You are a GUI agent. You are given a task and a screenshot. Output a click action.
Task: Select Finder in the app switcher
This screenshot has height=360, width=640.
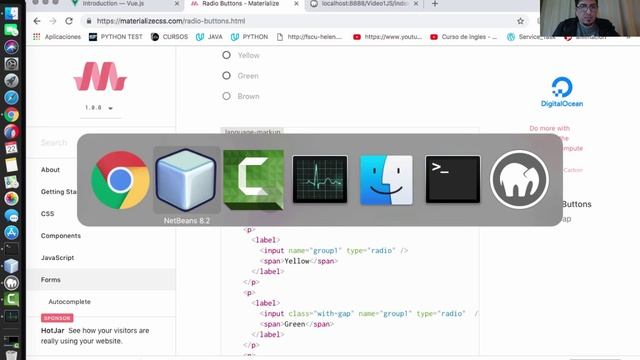click(386, 180)
